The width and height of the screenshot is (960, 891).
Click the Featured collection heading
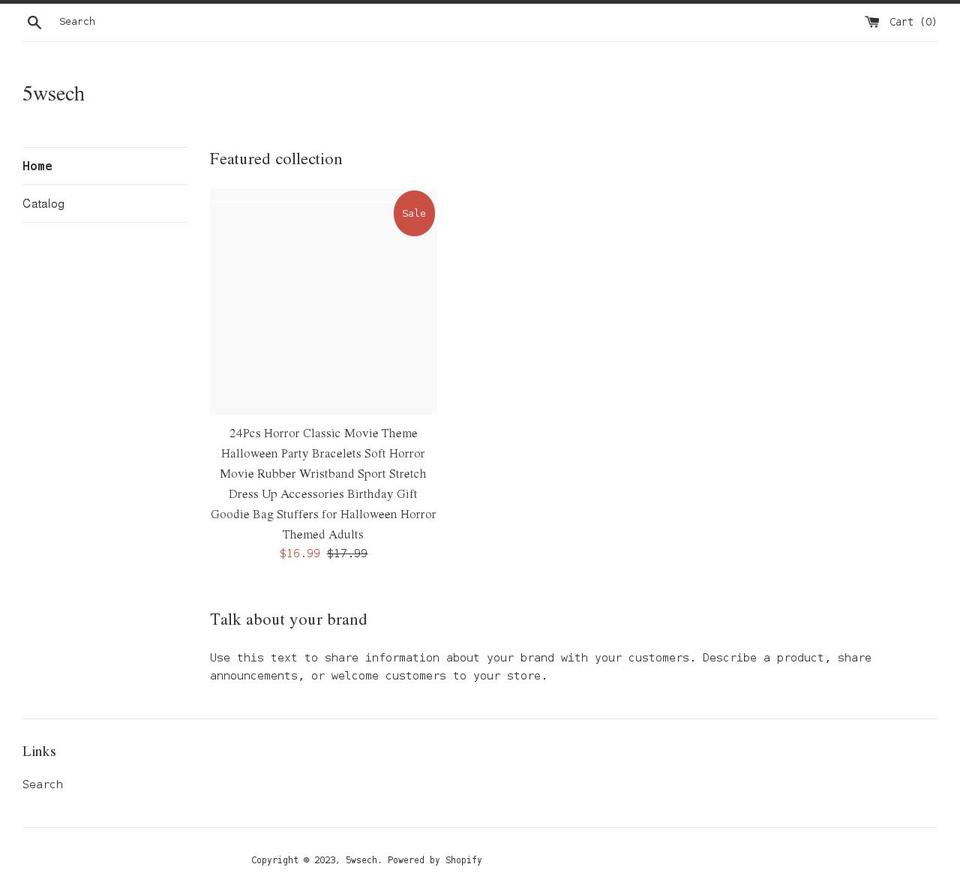coord(276,159)
